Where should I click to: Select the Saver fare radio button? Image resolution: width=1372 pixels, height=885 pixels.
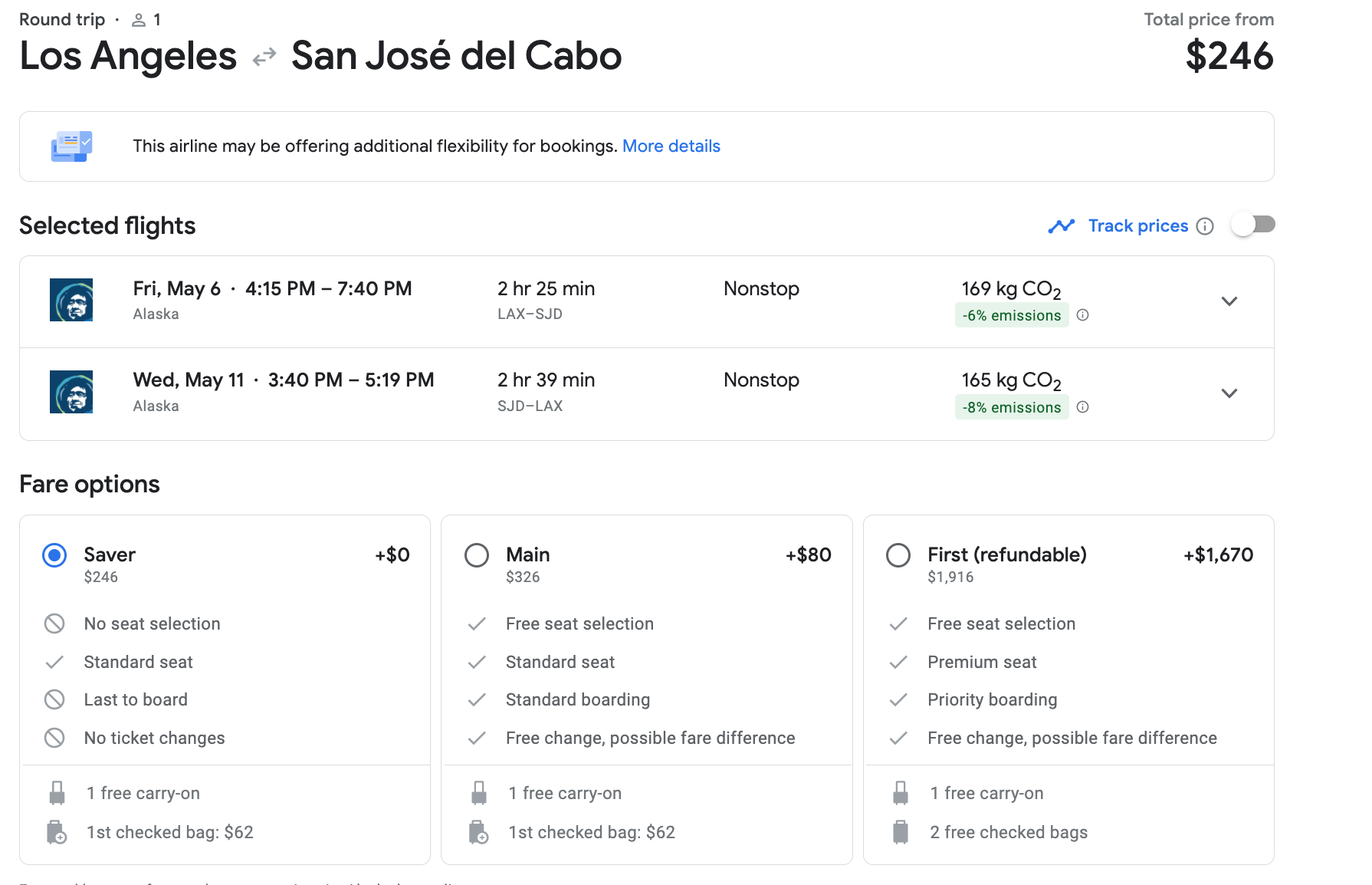[x=54, y=555]
